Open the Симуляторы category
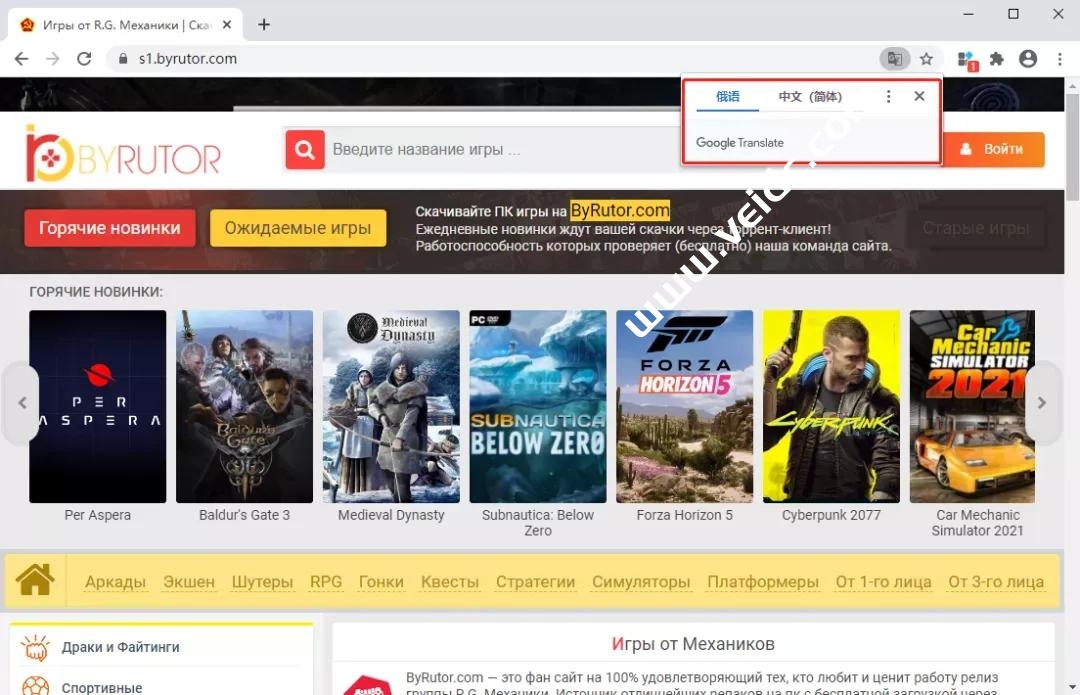The image size is (1080, 695). point(641,582)
